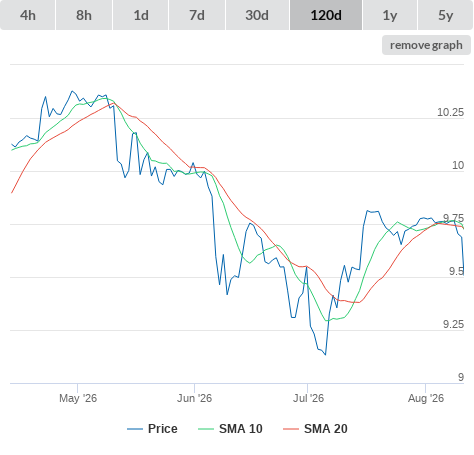Select the active 120d tab
This screenshot has height=455, width=474.
coord(326,15)
